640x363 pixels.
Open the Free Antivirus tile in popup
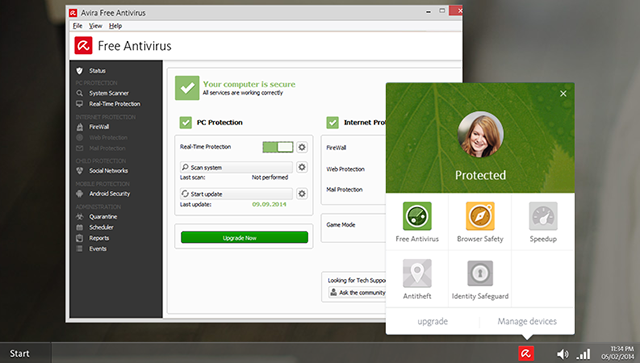(x=417, y=222)
